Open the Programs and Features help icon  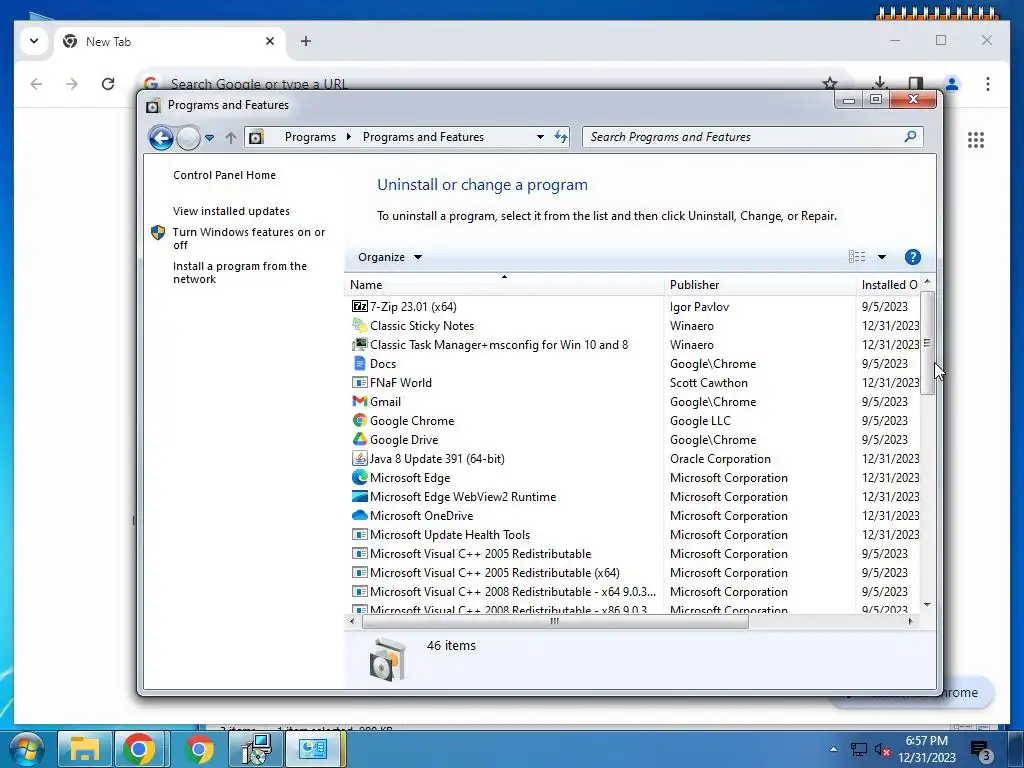[x=912, y=257]
